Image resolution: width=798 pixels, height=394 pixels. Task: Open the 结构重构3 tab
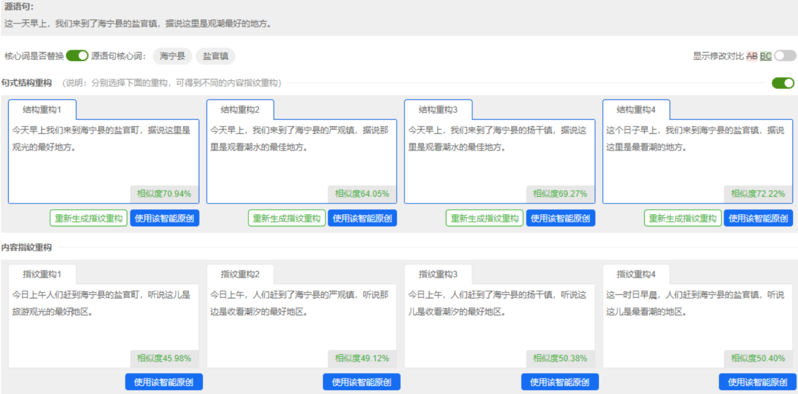click(438, 109)
